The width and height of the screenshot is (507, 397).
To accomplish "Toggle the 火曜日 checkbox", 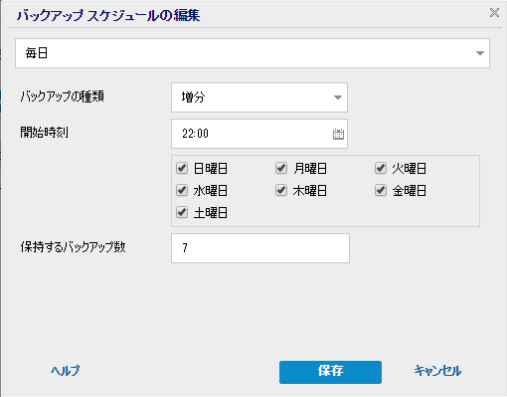I will [380, 168].
